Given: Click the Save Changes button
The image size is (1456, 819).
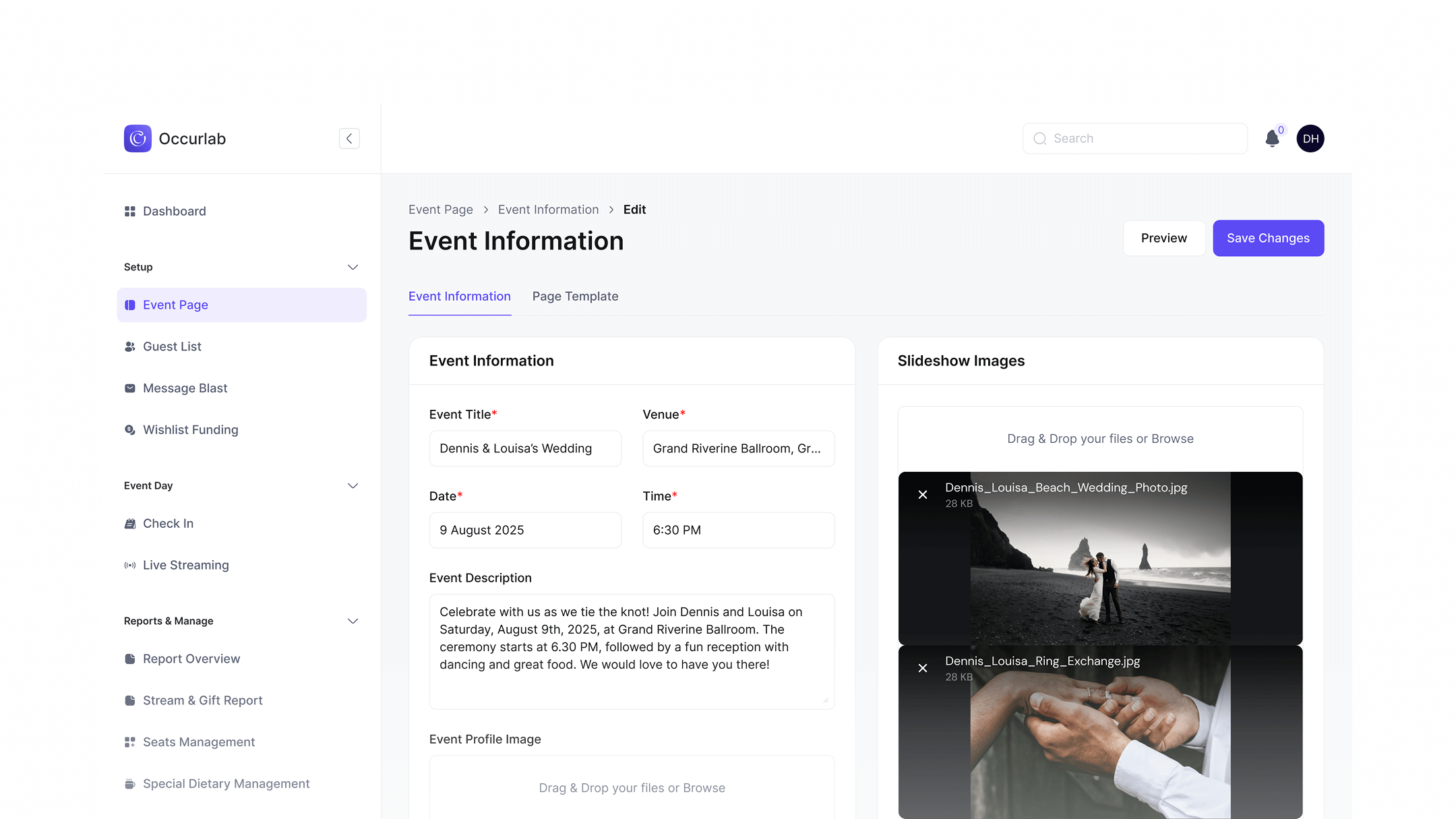Looking at the screenshot, I should point(1268,239).
